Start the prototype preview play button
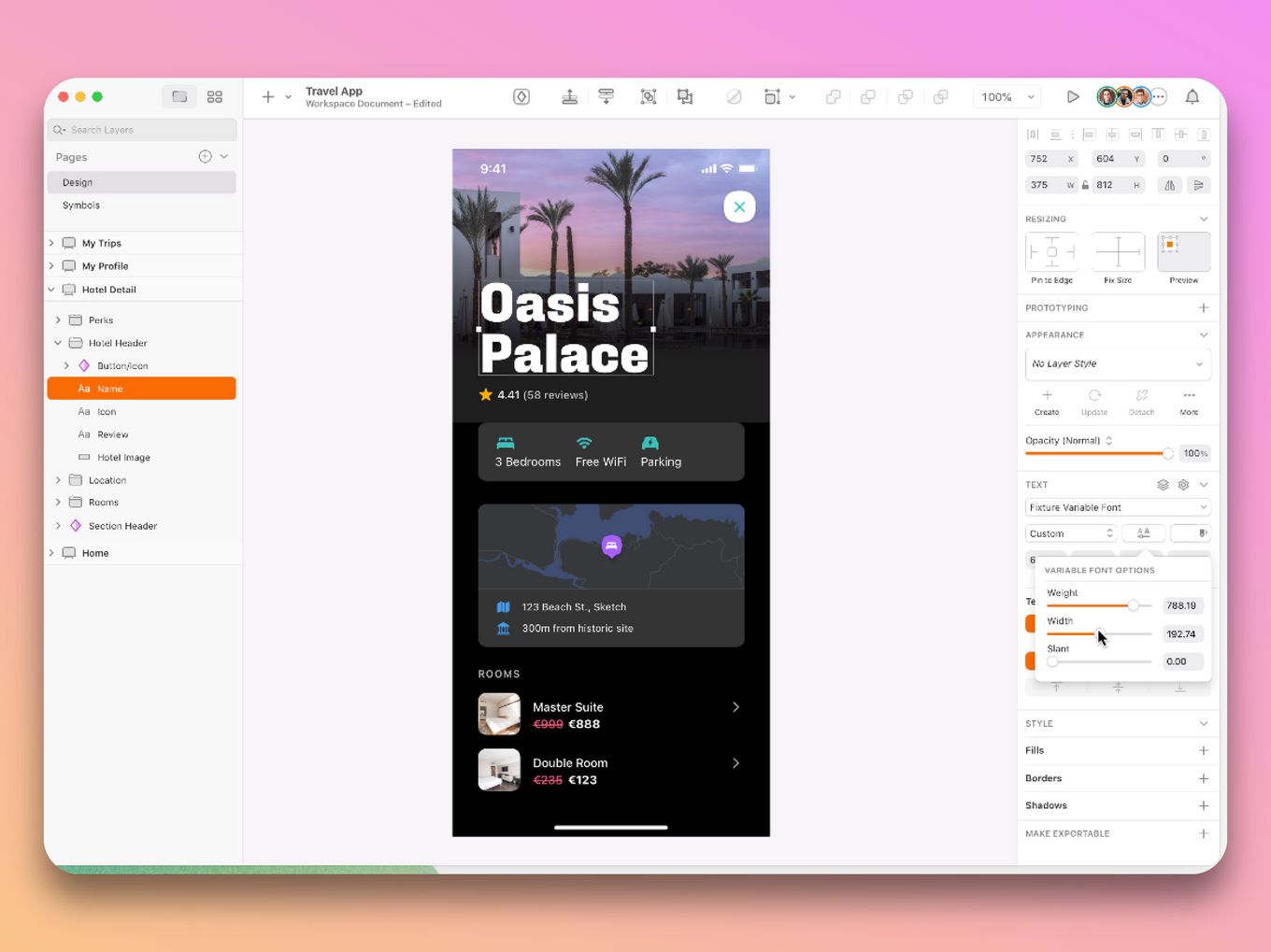This screenshot has width=1271, height=952. pos(1073,97)
